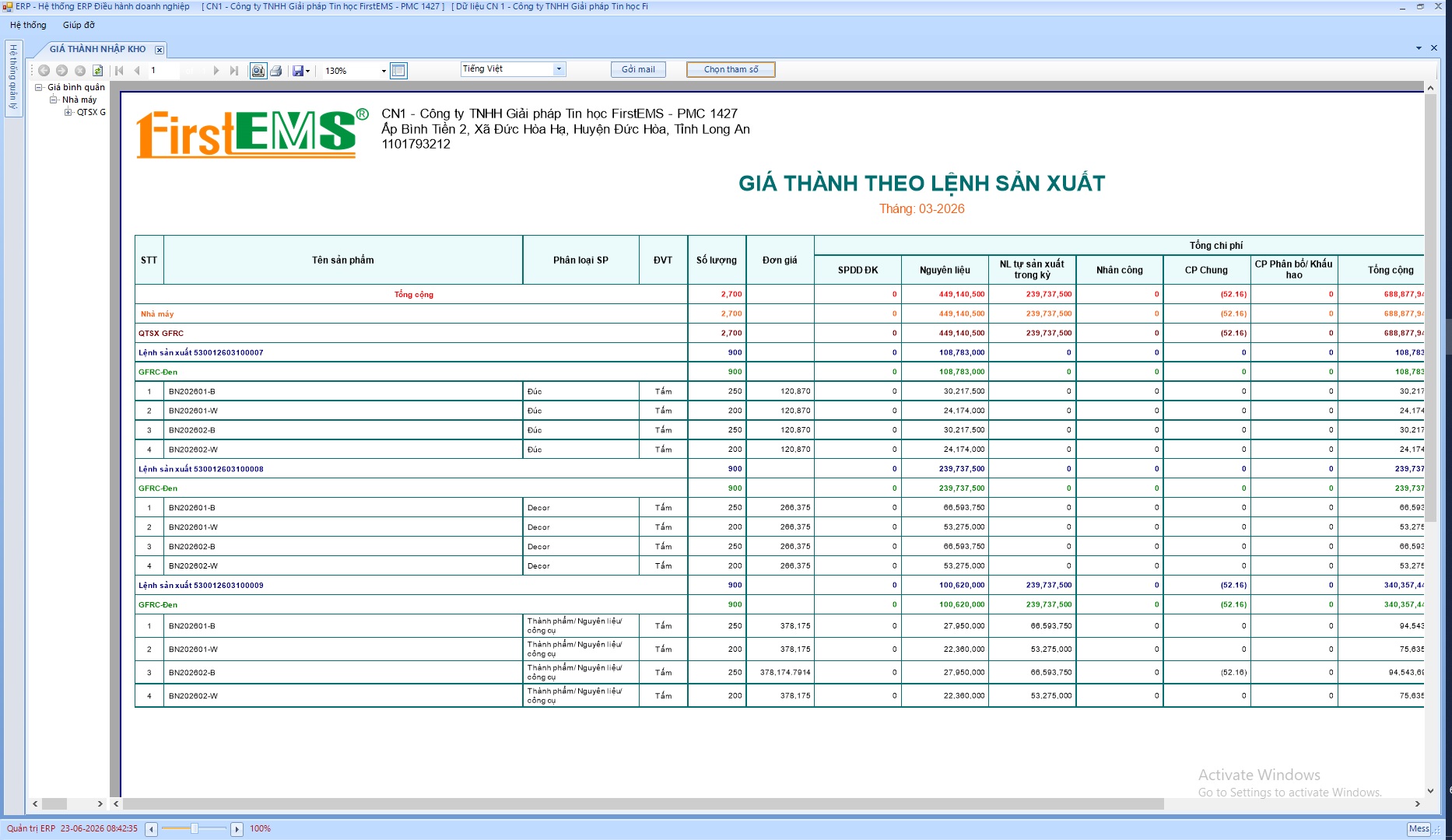Open the Hệ thống menu

tap(28, 25)
